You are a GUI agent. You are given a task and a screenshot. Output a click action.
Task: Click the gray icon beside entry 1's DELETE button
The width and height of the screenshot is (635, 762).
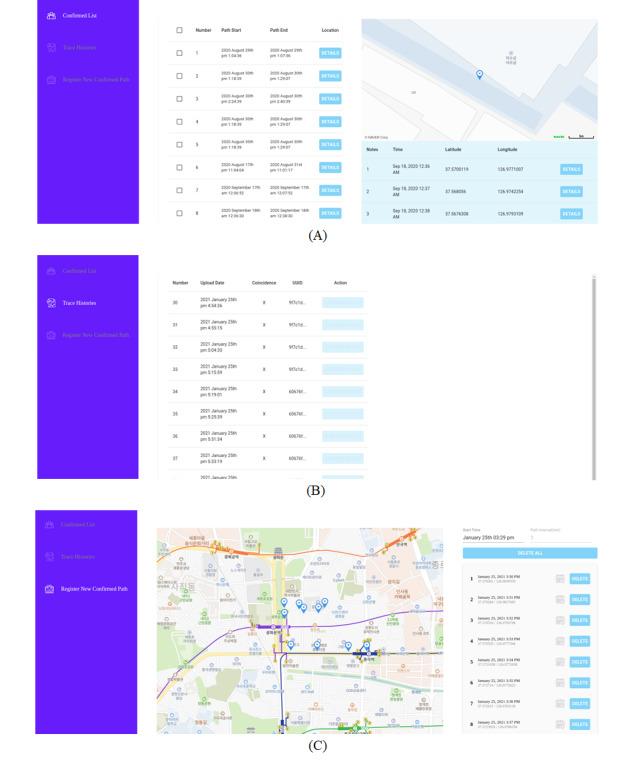[x=560, y=578]
